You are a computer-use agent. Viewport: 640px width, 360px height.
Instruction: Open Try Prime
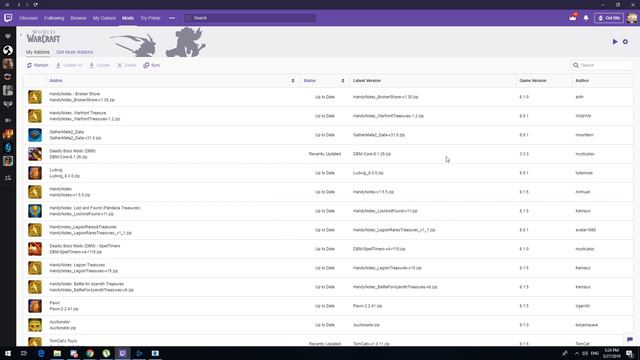click(150, 18)
